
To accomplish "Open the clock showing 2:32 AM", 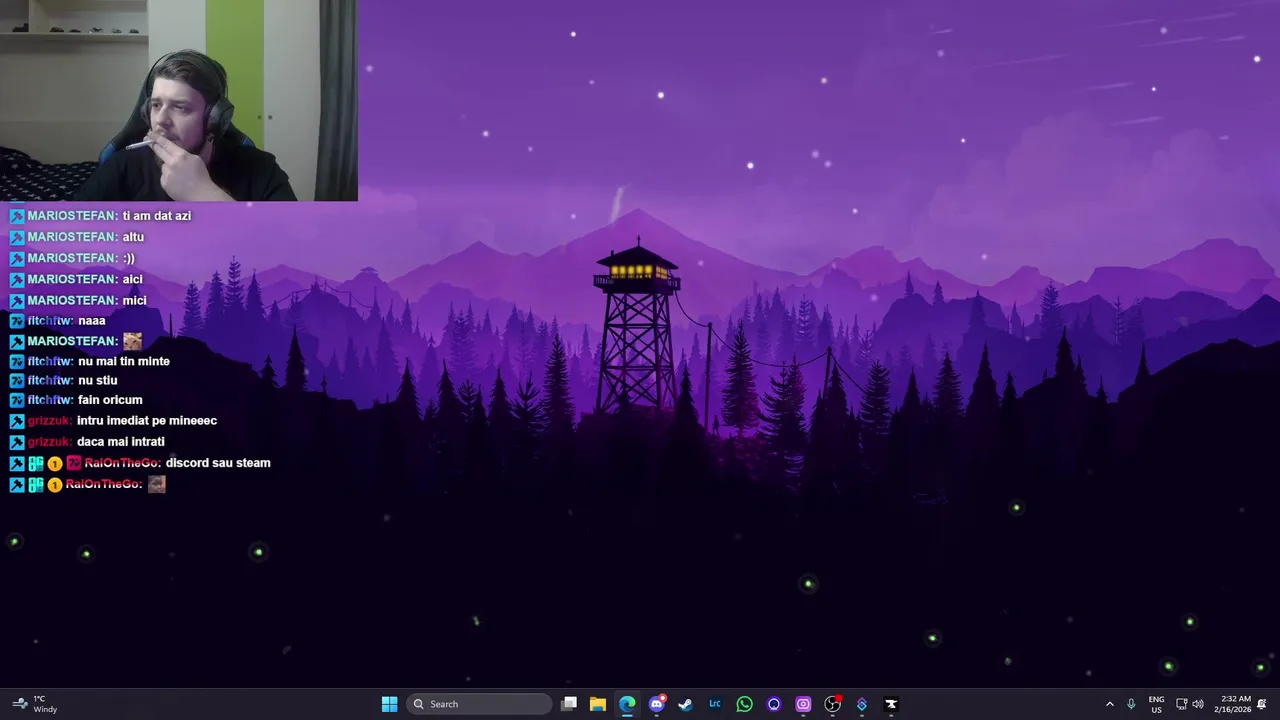I will pyautogui.click(x=1232, y=704).
